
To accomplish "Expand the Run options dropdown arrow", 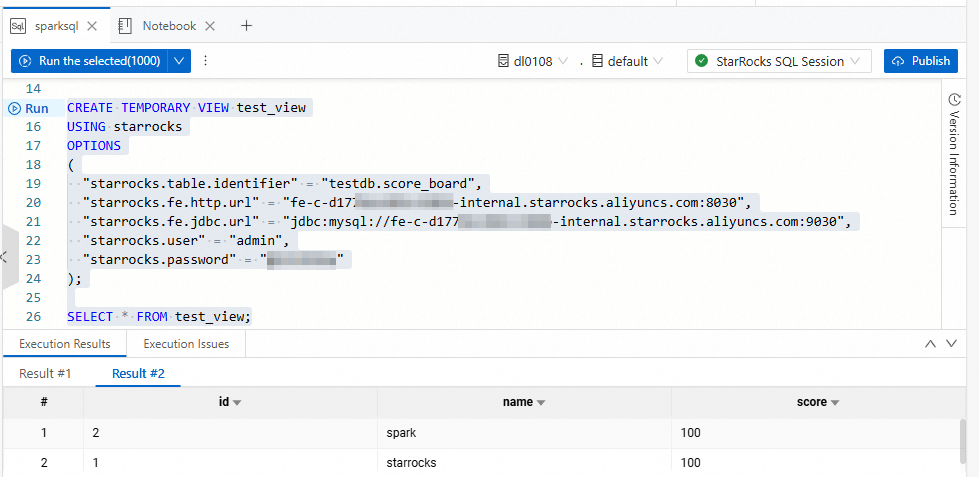I will point(180,61).
